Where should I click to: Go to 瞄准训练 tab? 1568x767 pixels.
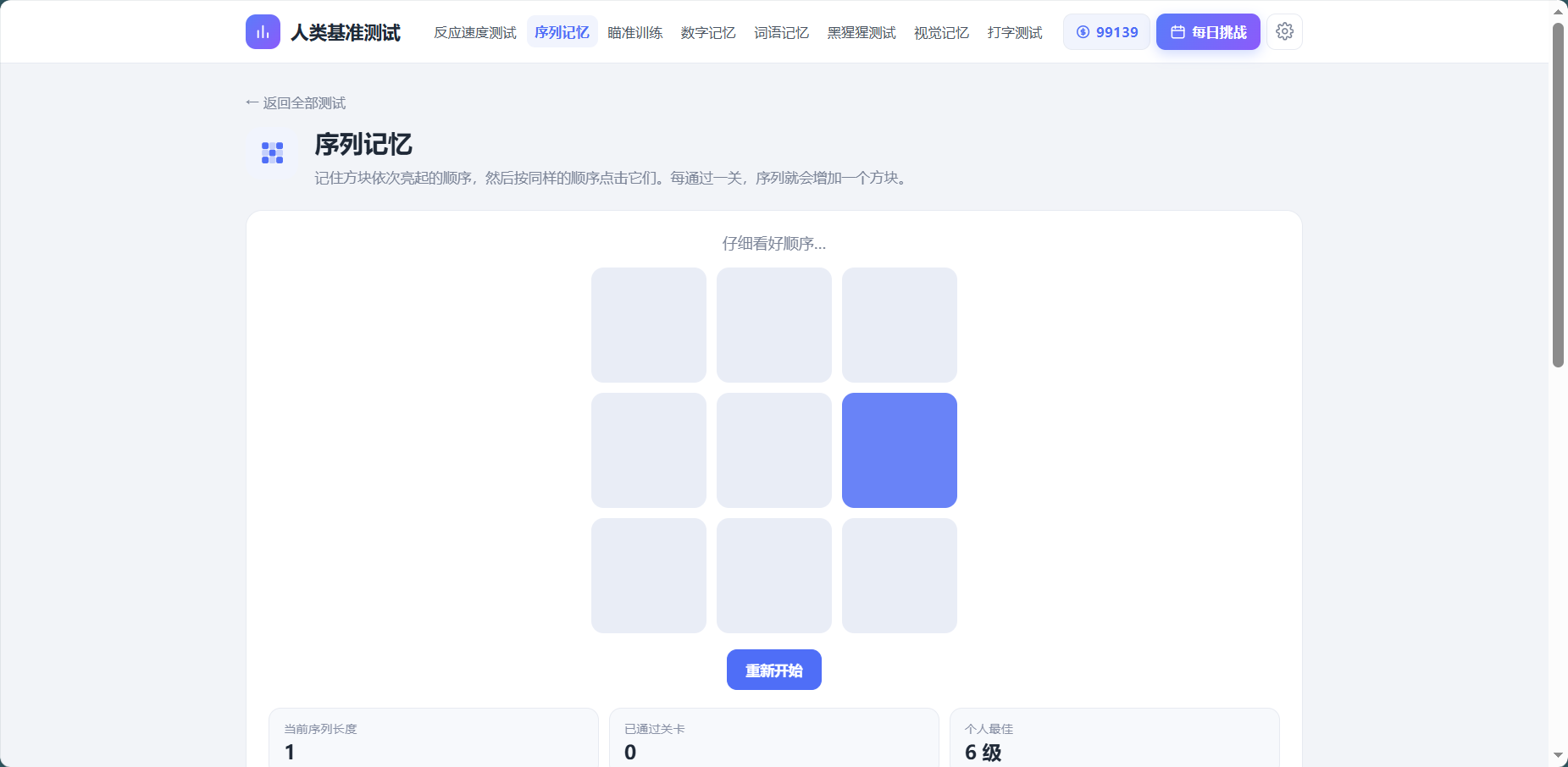[634, 32]
